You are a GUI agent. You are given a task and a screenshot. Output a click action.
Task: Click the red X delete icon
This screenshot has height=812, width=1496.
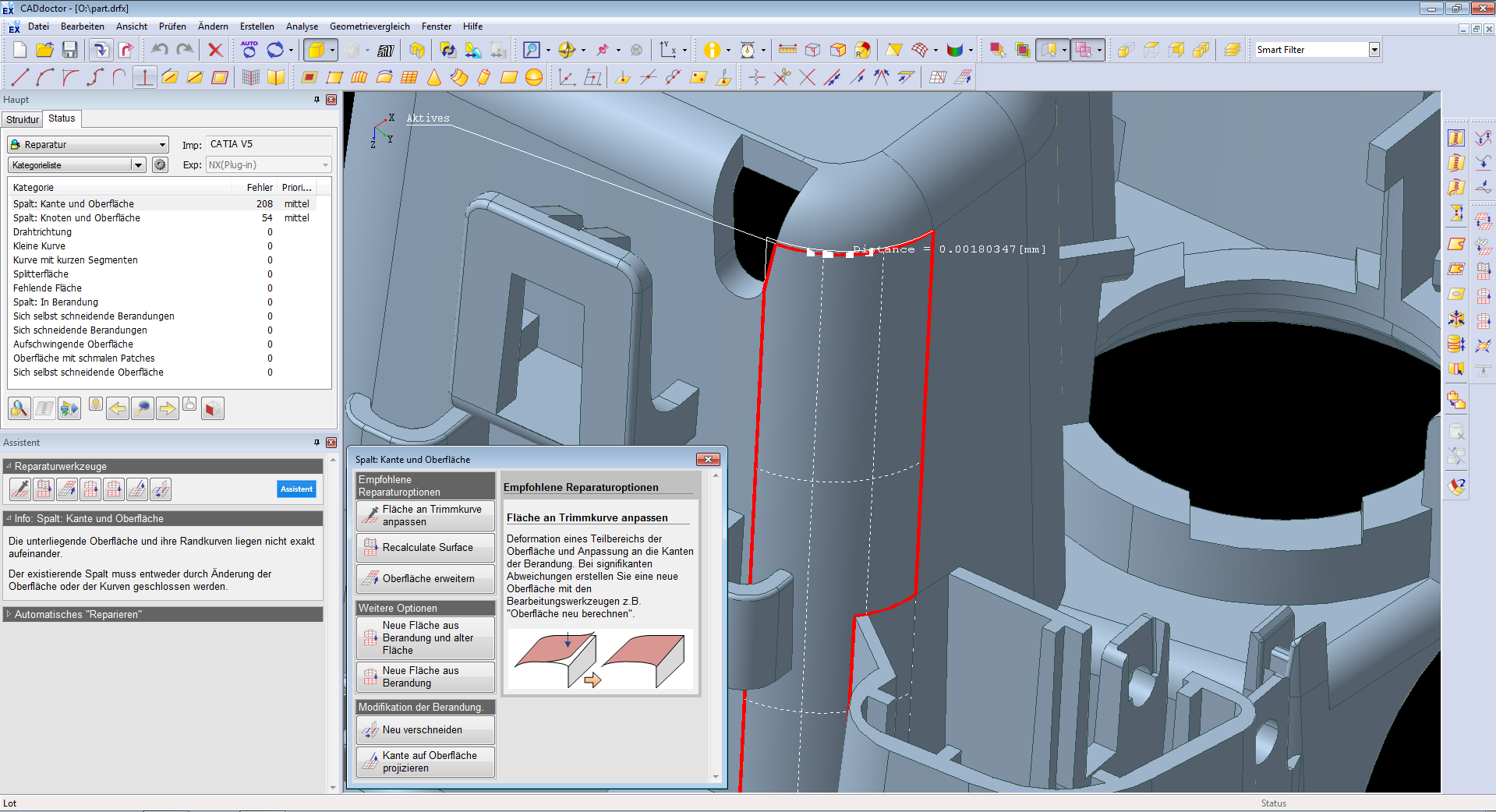[215, 50]
